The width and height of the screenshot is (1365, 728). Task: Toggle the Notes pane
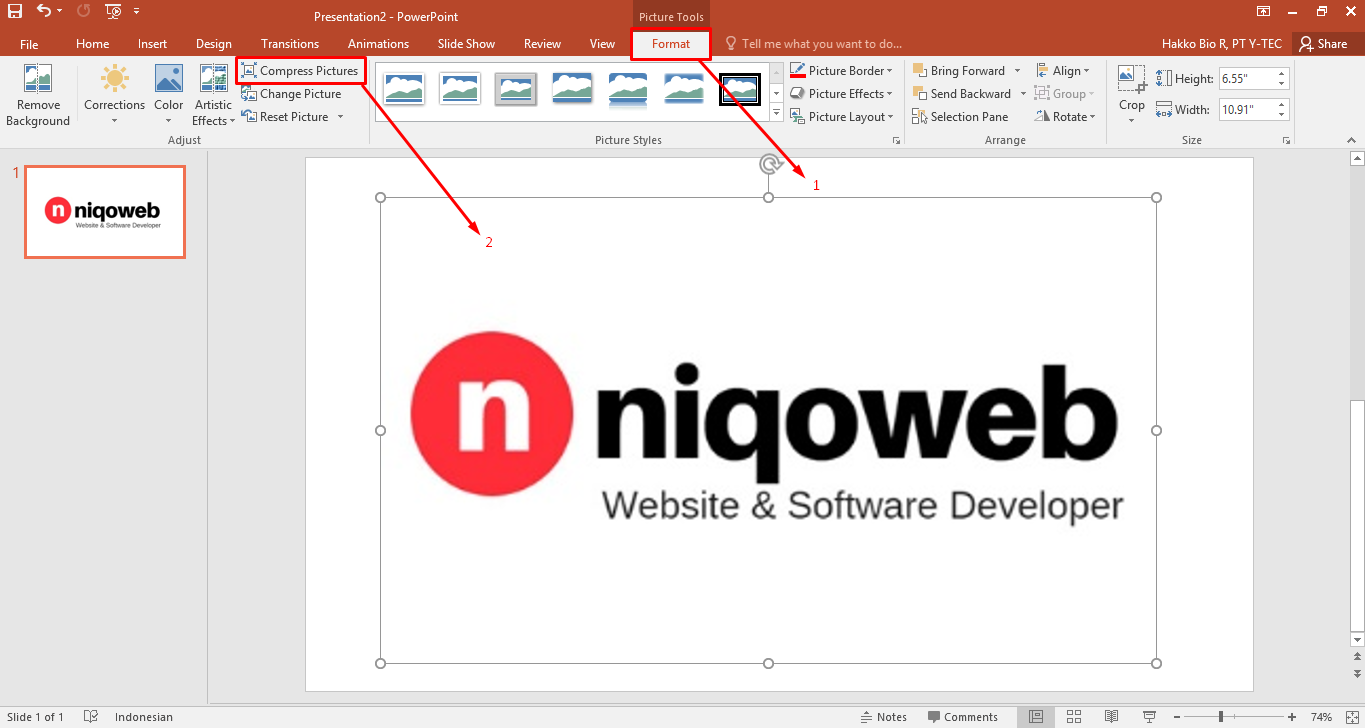pos(884,717)
